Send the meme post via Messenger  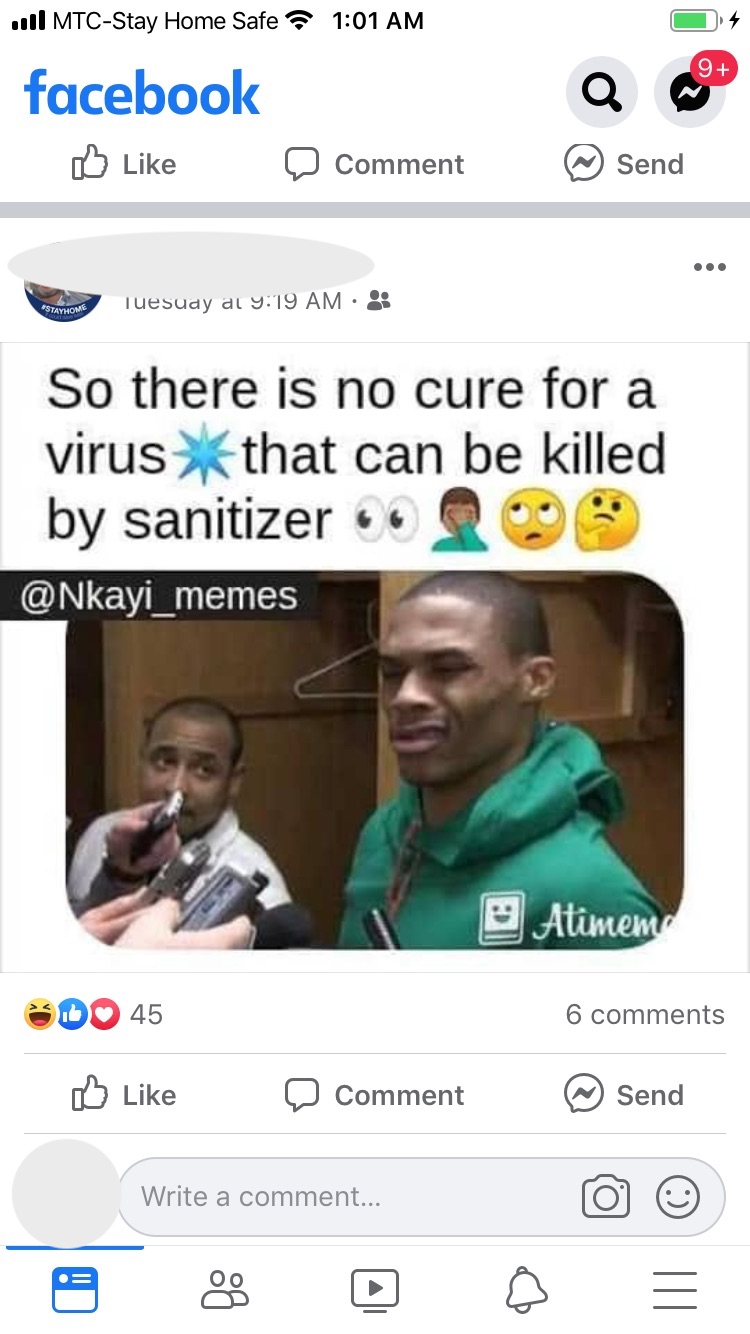[x=624, y=1095]
